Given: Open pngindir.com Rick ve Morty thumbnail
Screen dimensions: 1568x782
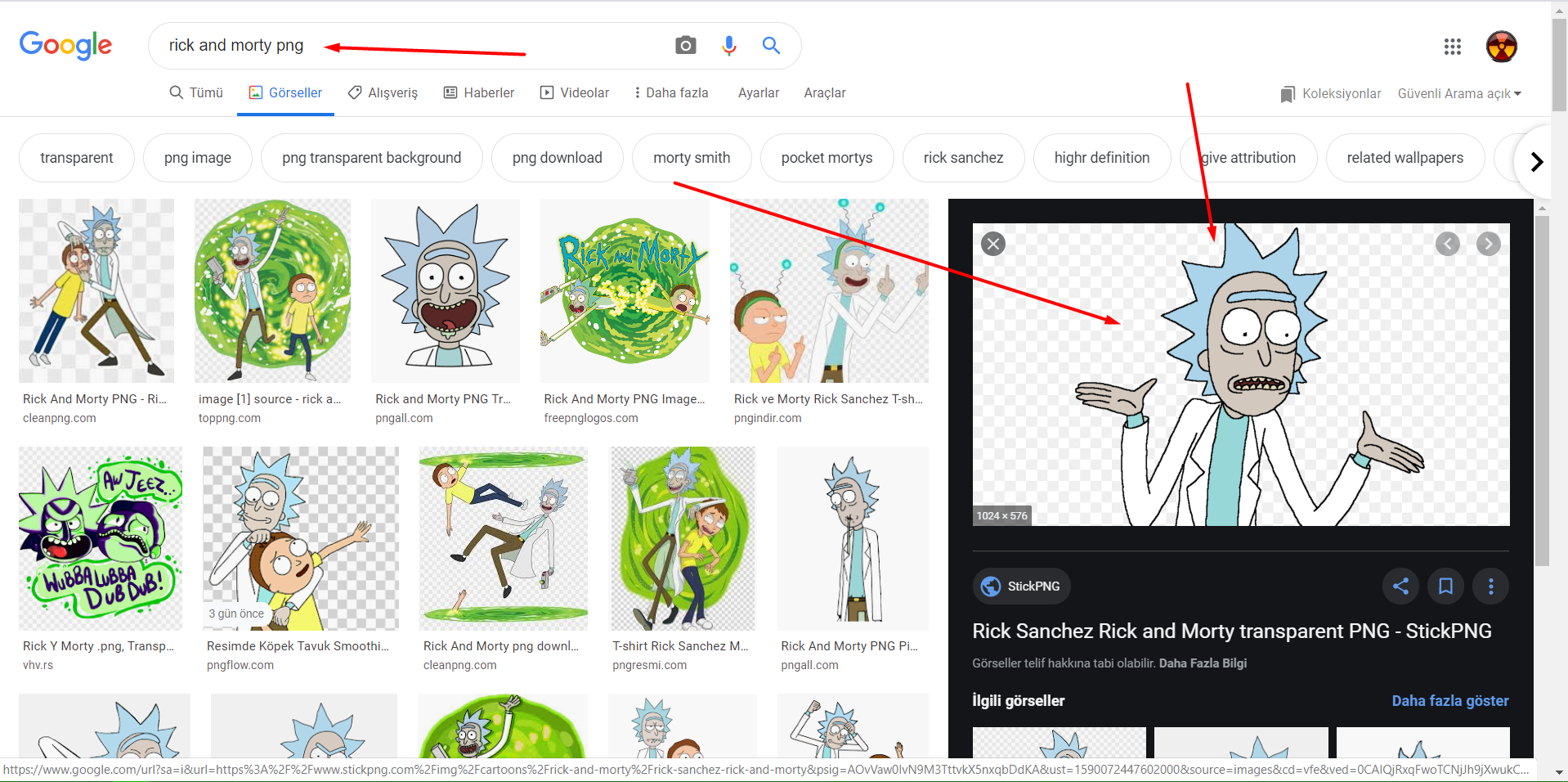Looking at the screenshot, I should coord(829,290).
